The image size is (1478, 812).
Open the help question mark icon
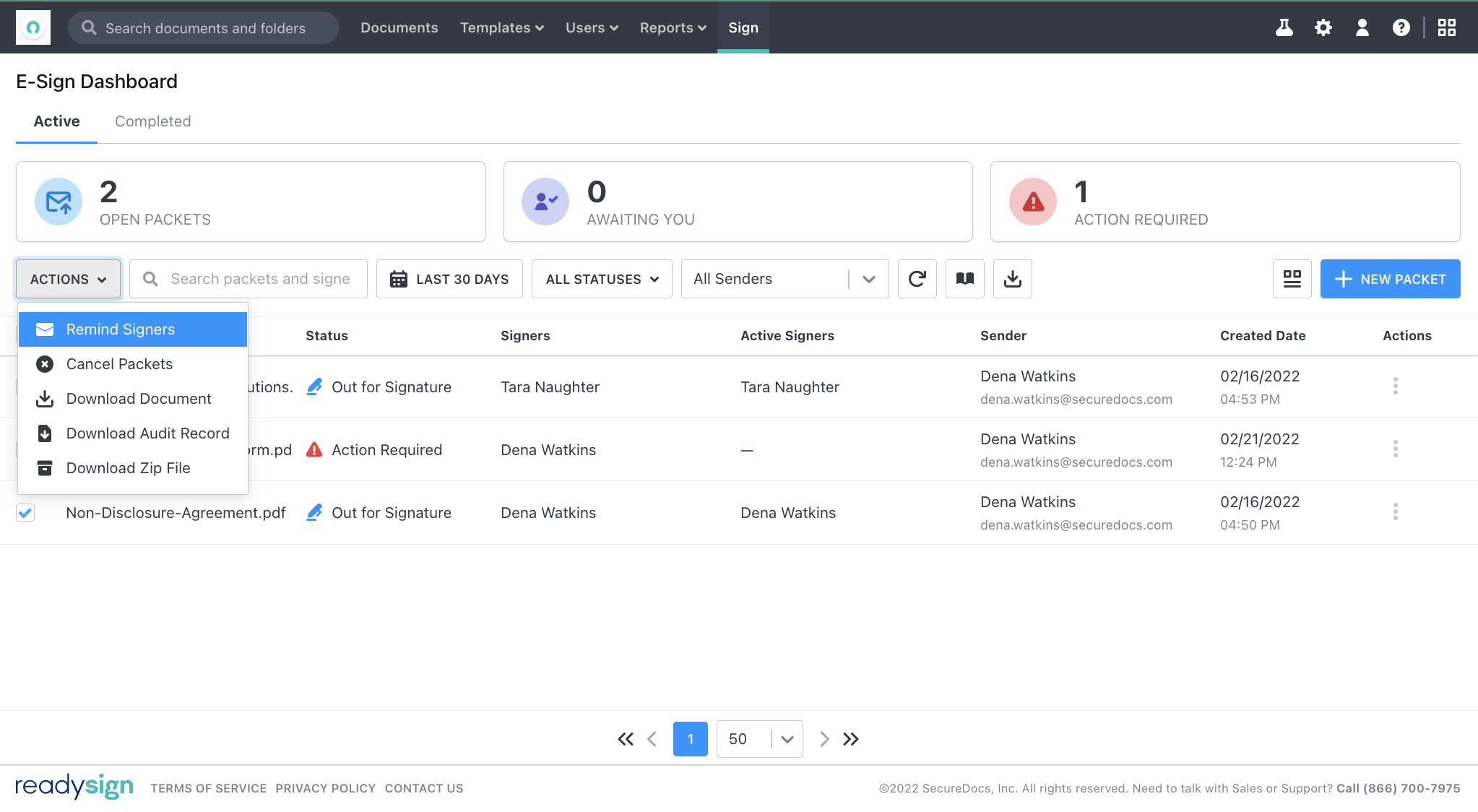(x=1401, y=27)
